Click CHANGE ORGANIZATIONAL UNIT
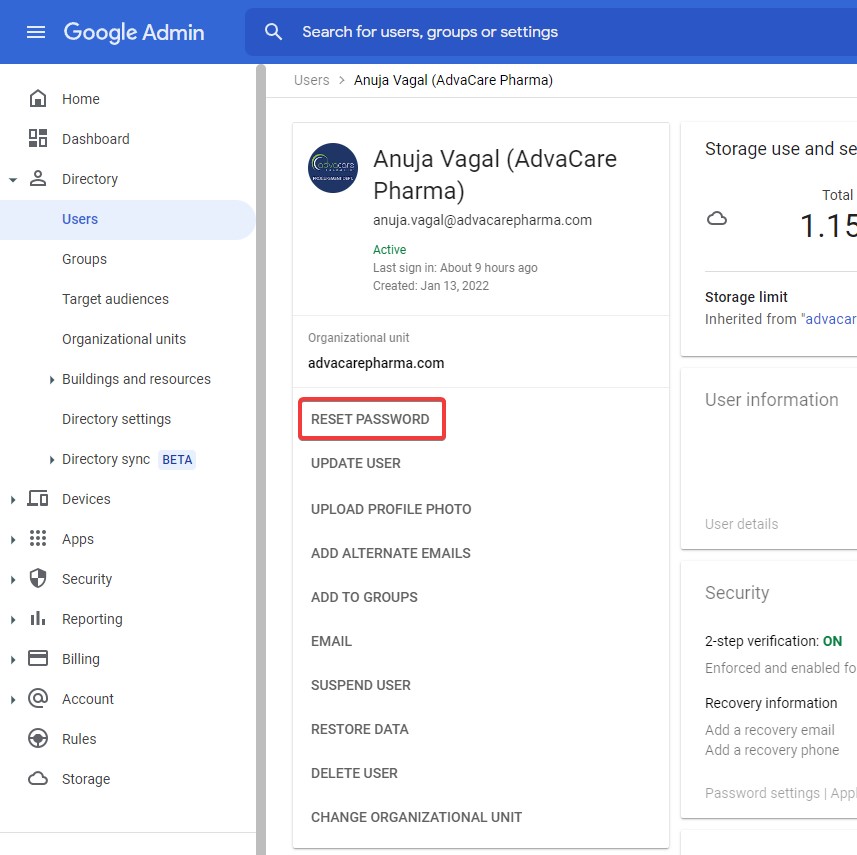The width and height of the screenshot is (857, 855). 416,817
